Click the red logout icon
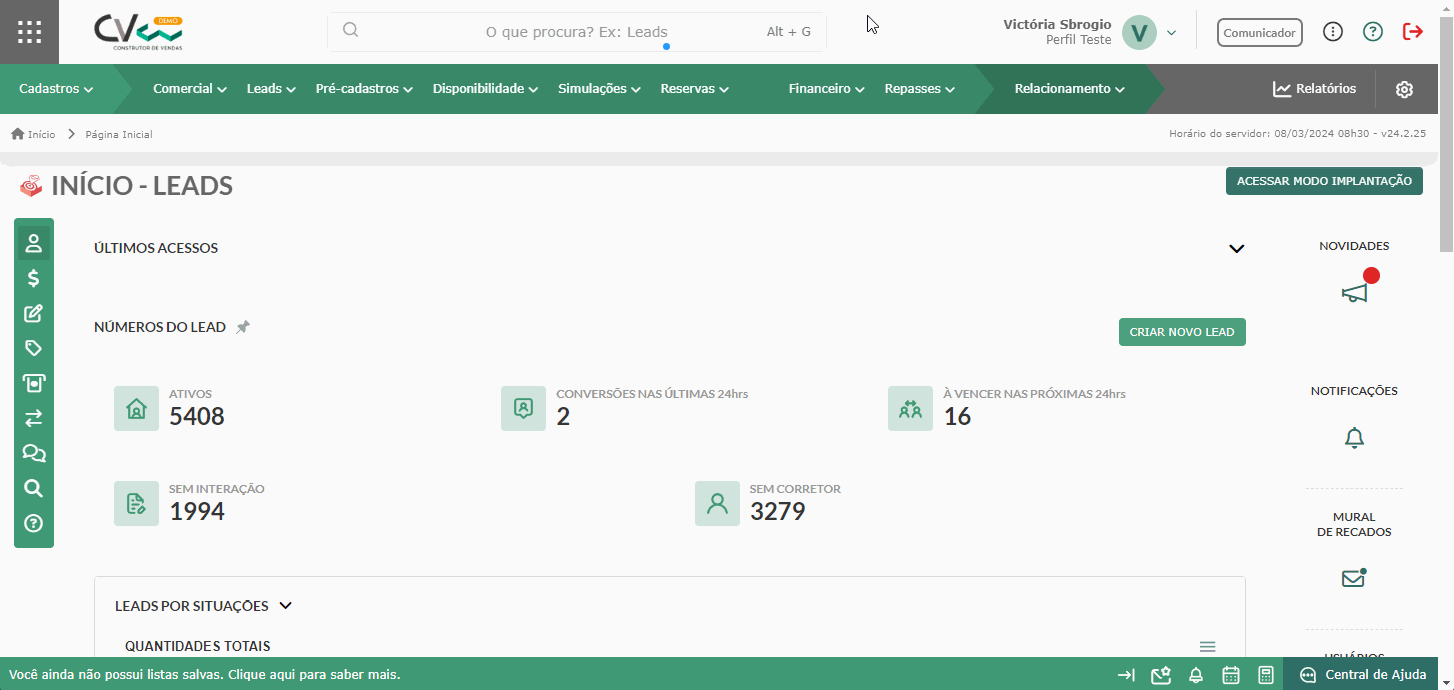 coord(1413,32)
